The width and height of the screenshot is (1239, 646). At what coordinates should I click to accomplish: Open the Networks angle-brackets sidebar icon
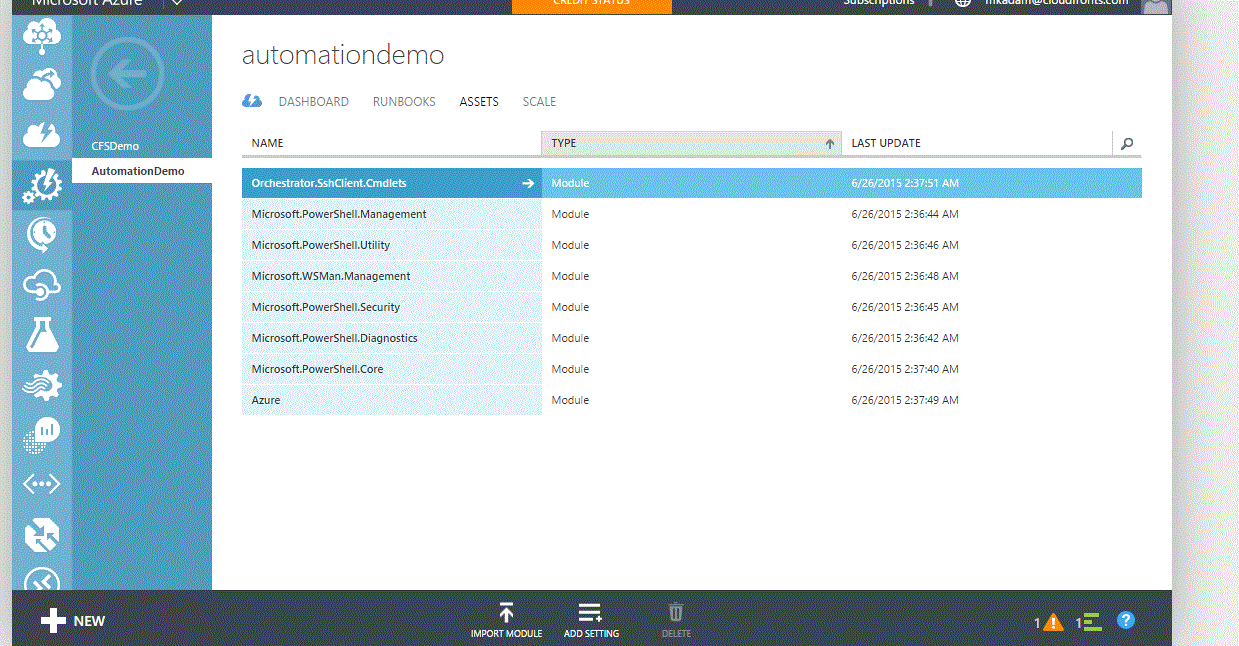tap(42, 484)
